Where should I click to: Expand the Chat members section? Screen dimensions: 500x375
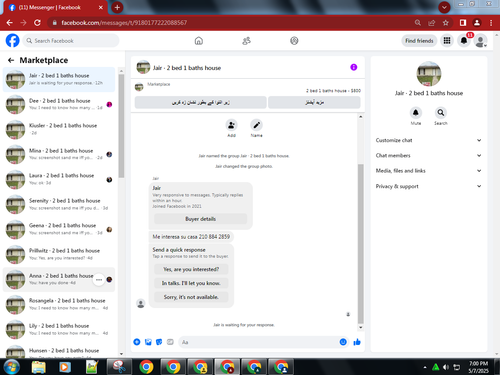click(429, 156)
